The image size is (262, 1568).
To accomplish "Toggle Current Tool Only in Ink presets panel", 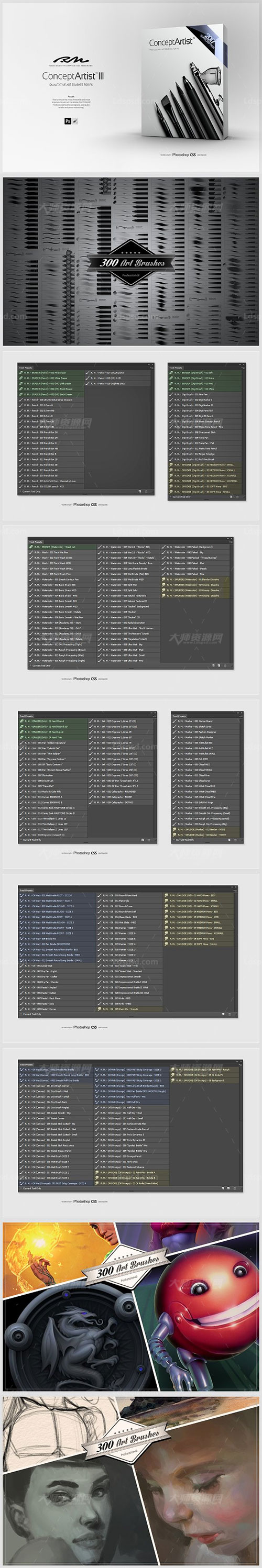I will [x=30, y=840].
